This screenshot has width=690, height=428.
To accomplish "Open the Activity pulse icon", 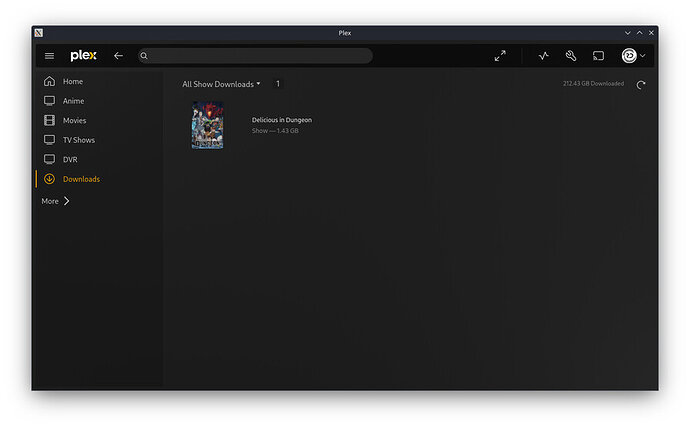I will (544, 56).
